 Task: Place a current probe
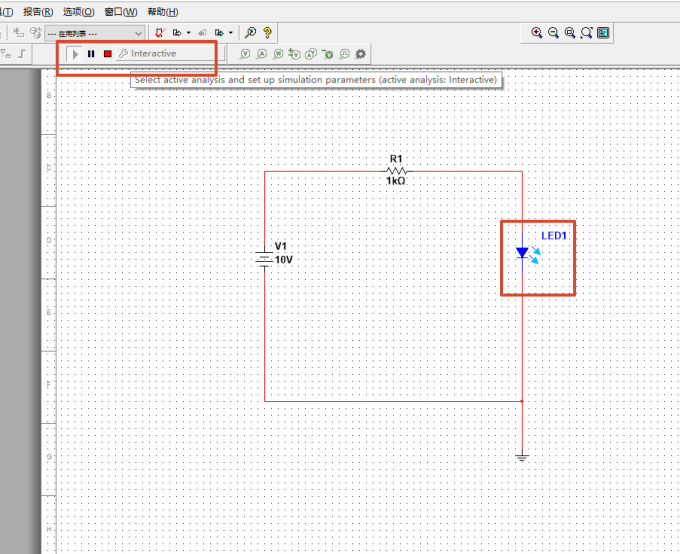point(262,54)
